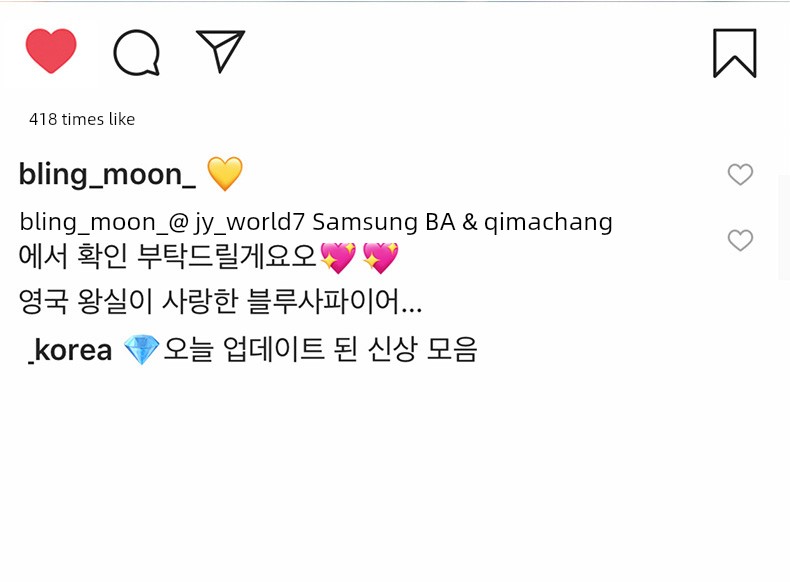Click the first sparkling pink heart emoji
This screenshot has width=790, height=582.
pyautogui.click(x=338, y=257)
